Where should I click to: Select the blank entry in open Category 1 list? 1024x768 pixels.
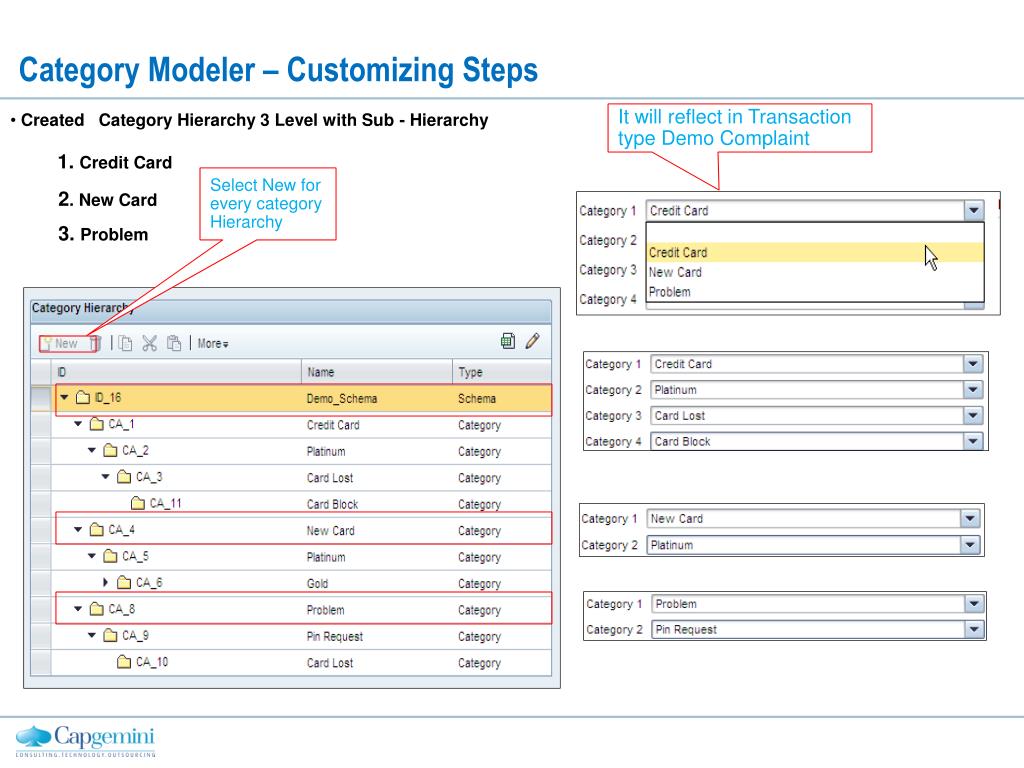[x=815, y=233]
